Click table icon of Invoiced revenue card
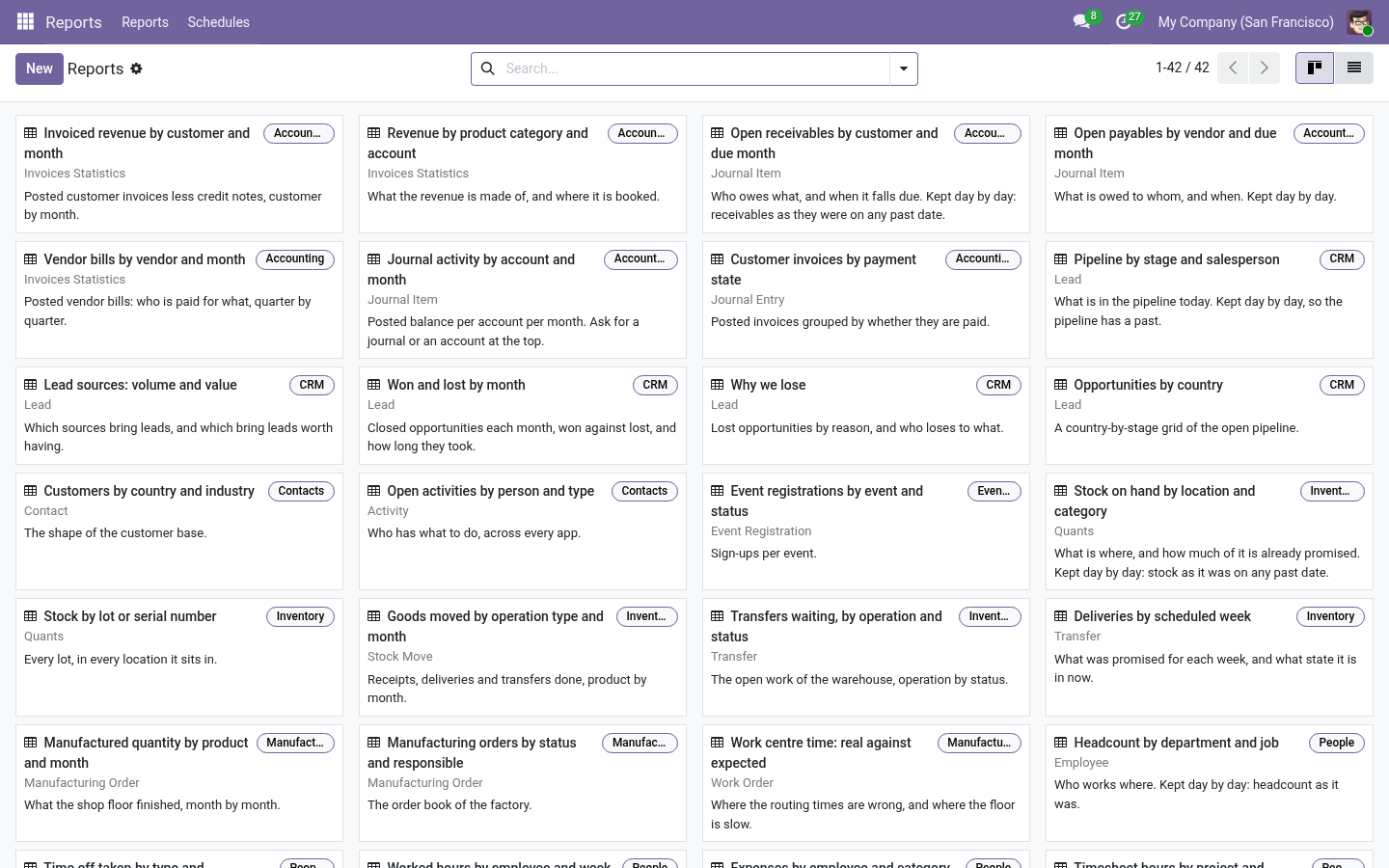Viewport: 1389px width, 868px height. coord(31,133)
